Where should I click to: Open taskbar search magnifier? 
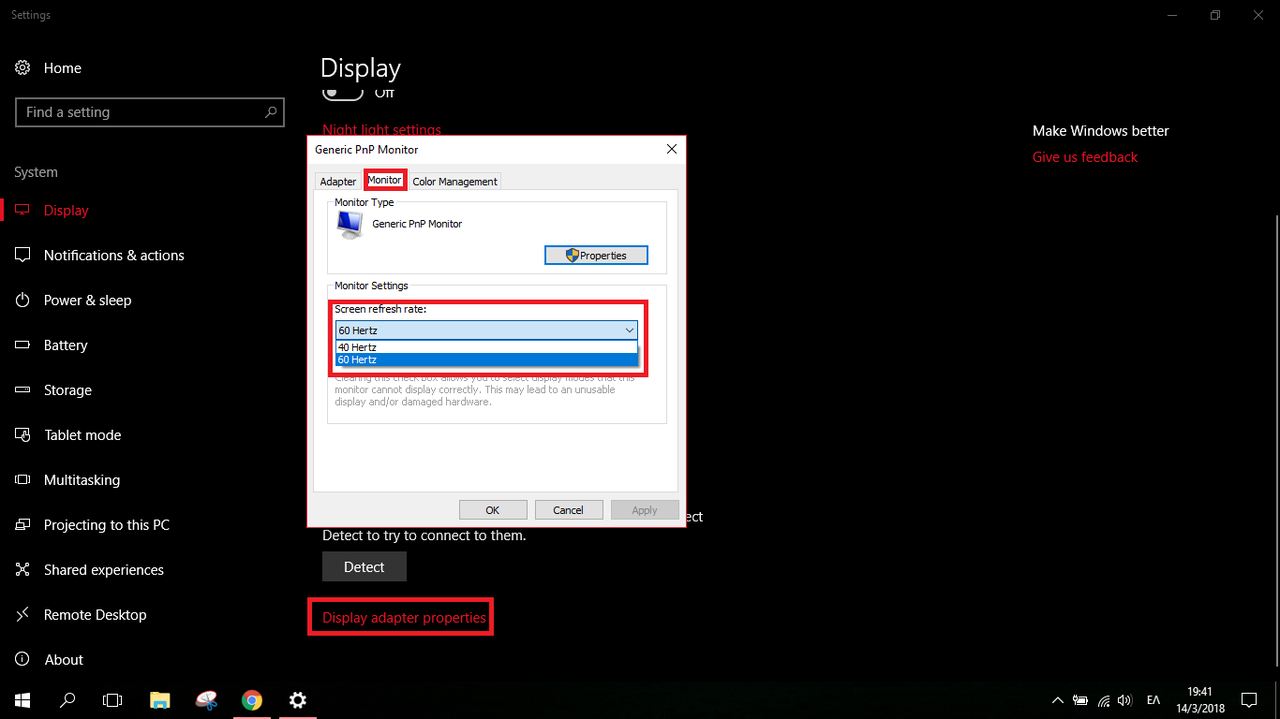pos(68,700)
